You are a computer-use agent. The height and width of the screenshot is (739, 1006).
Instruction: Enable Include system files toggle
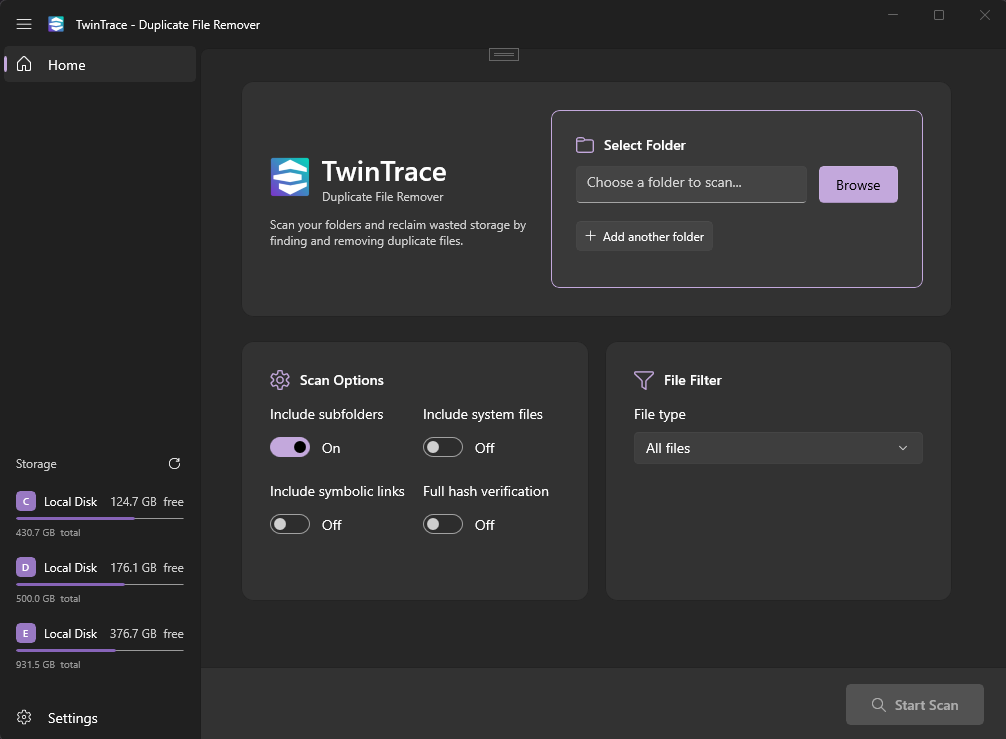pos(443,447)
